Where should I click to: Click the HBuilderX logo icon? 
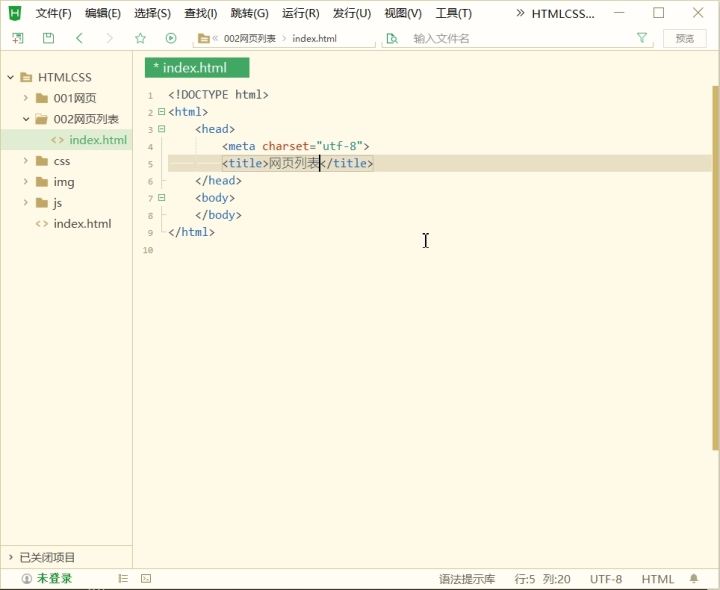15,13
